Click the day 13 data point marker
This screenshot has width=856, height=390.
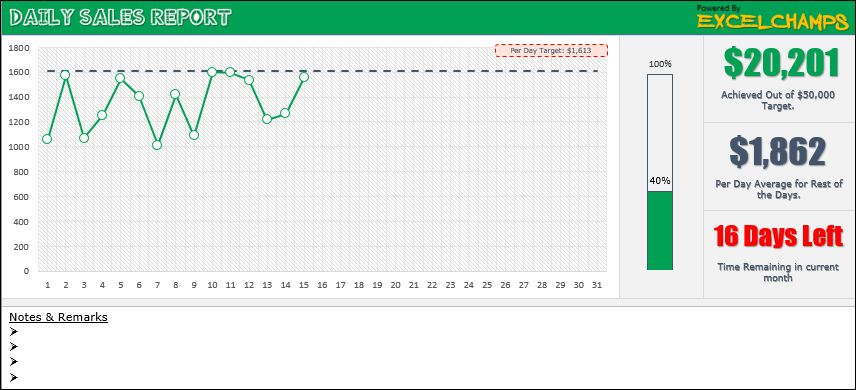click(267, 119)
